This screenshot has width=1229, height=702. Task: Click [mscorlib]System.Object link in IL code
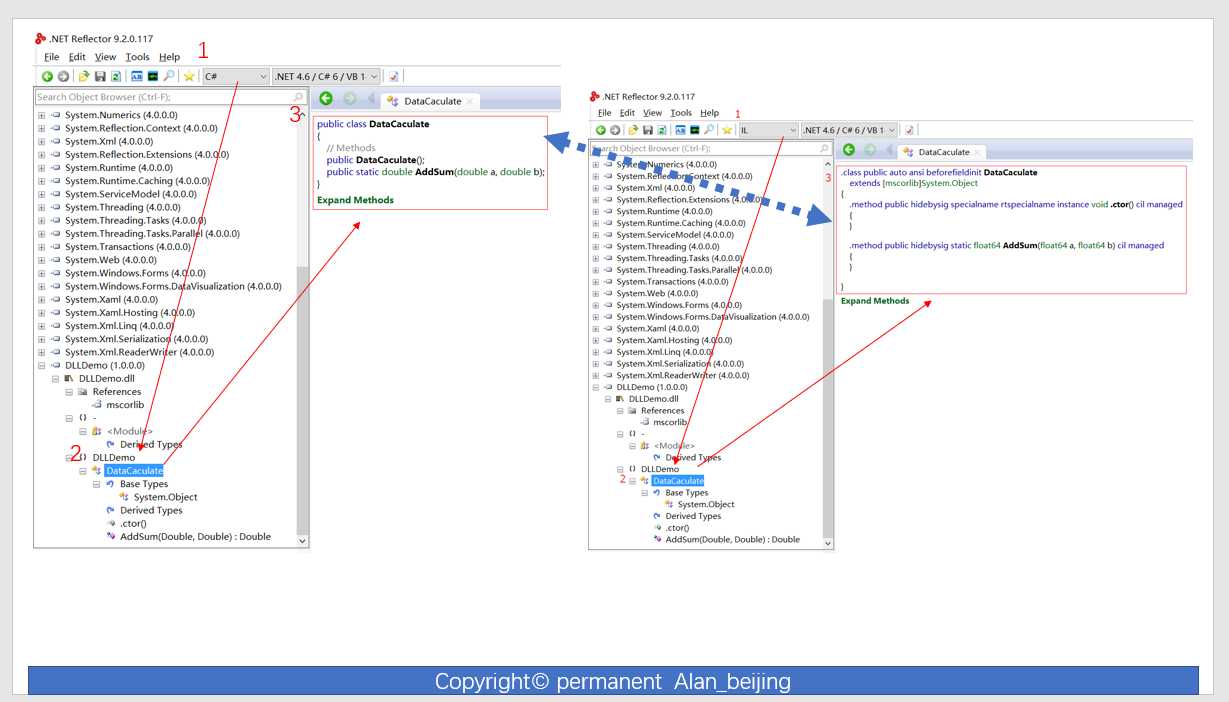[x=930, y=183]
